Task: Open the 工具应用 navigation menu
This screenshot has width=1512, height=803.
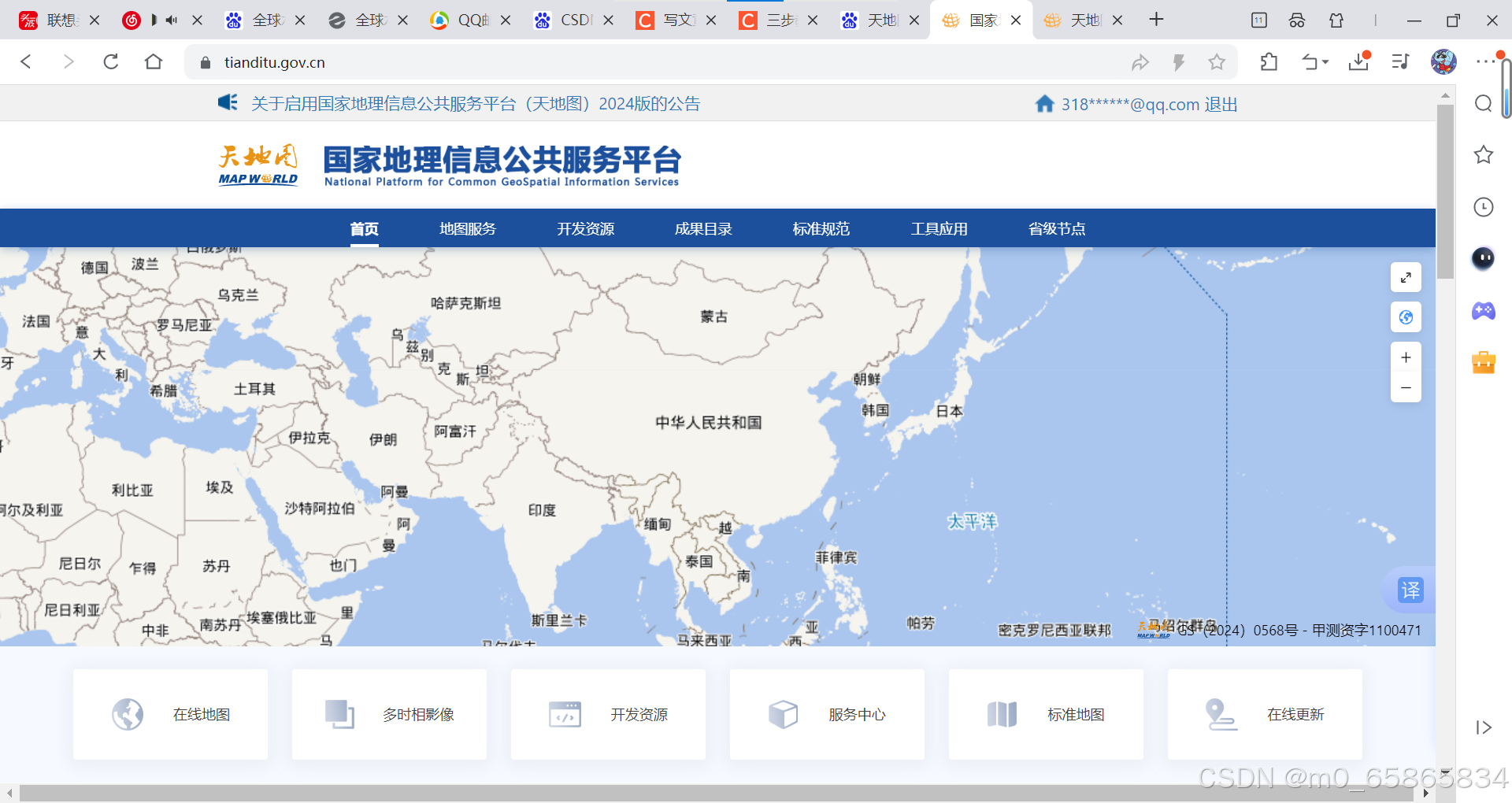Action: pos(939,228)
